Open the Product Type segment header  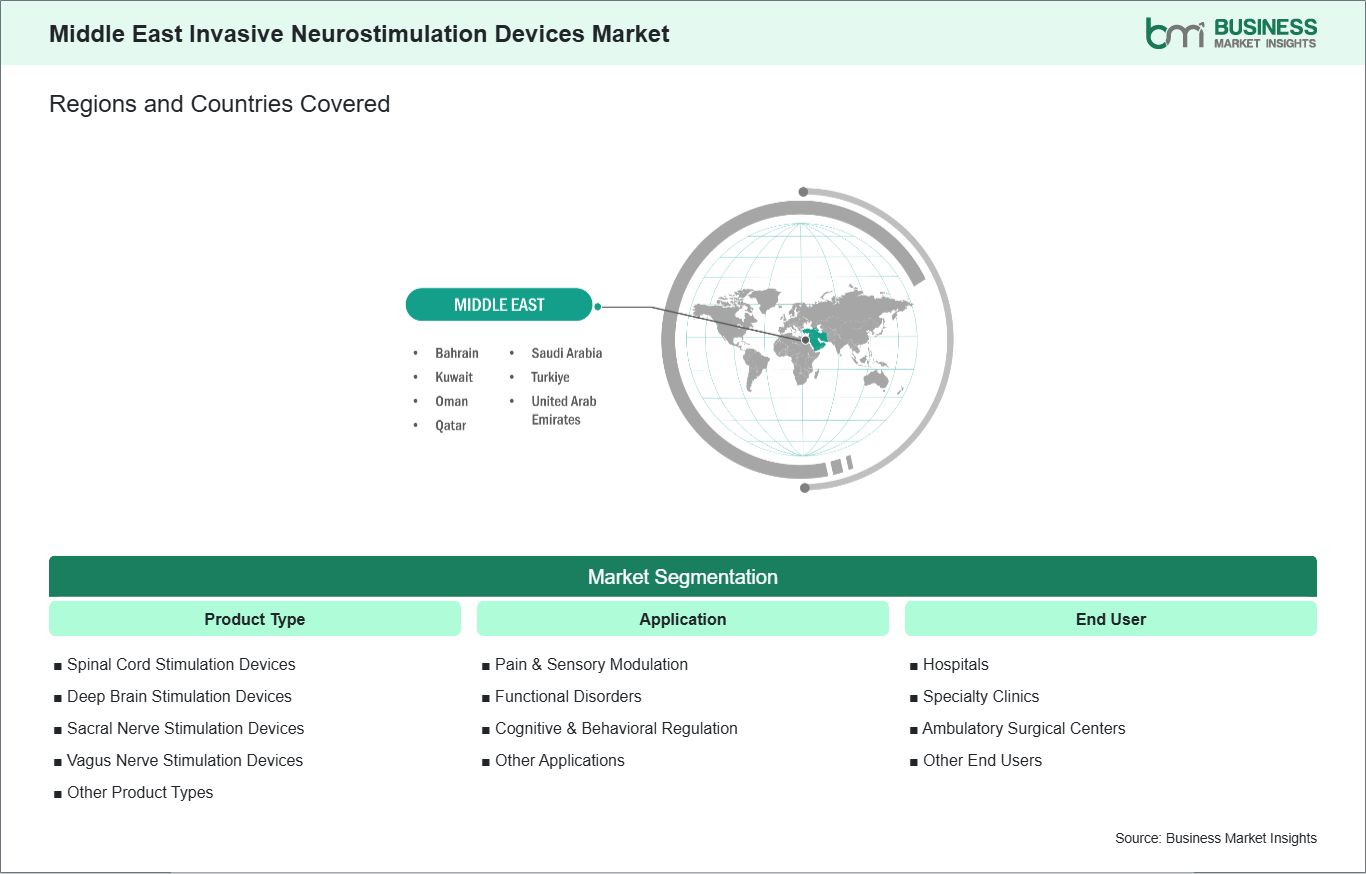255,619
